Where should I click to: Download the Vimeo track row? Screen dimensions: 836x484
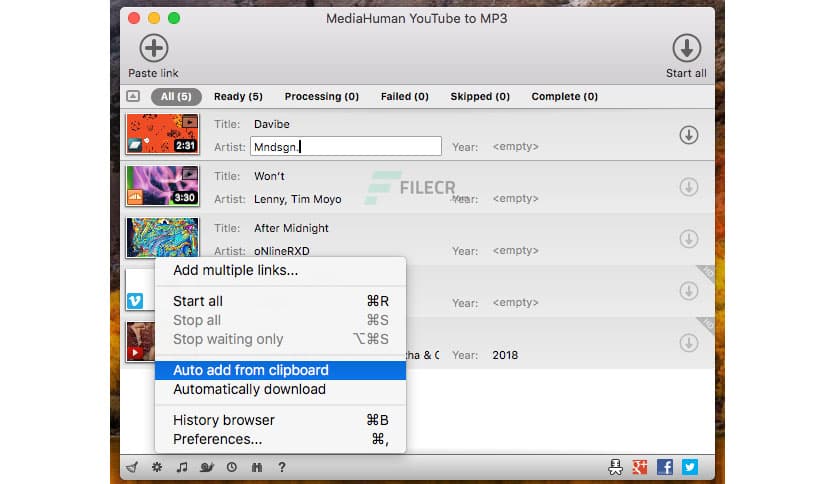point(688,291)
